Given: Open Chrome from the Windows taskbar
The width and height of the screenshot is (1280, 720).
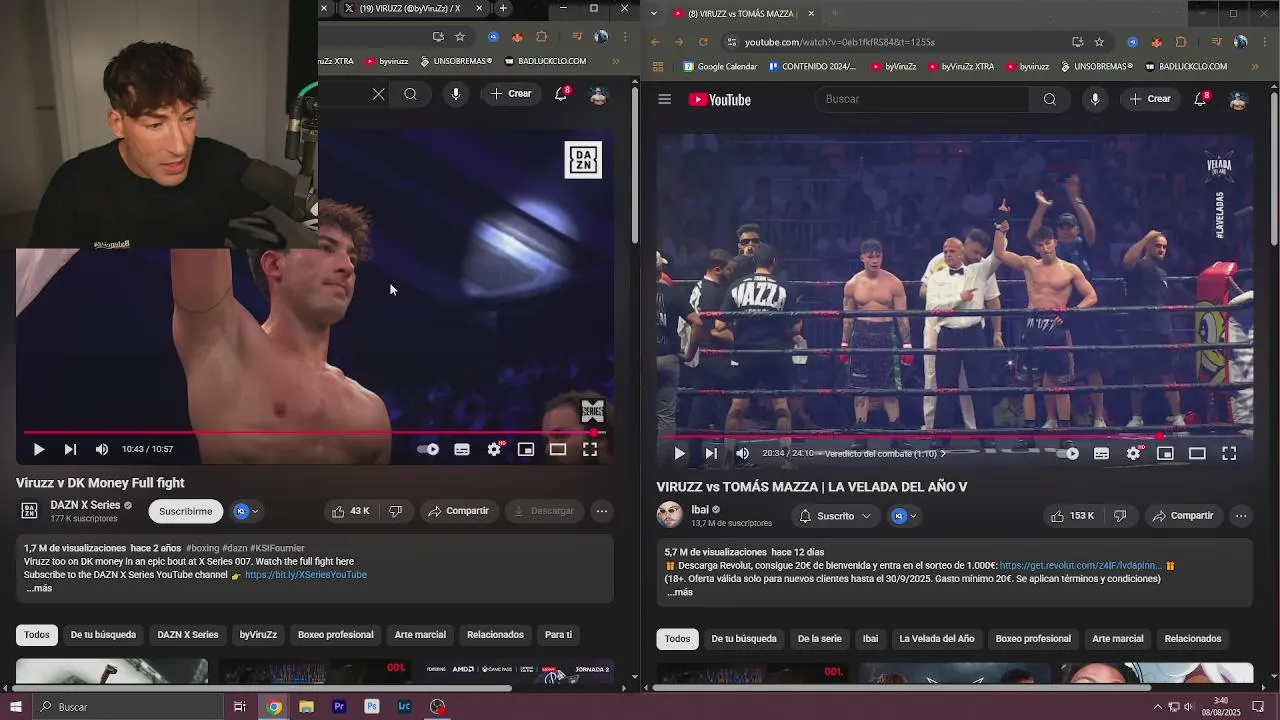Looking at the screenshot, I should (274, 707).
